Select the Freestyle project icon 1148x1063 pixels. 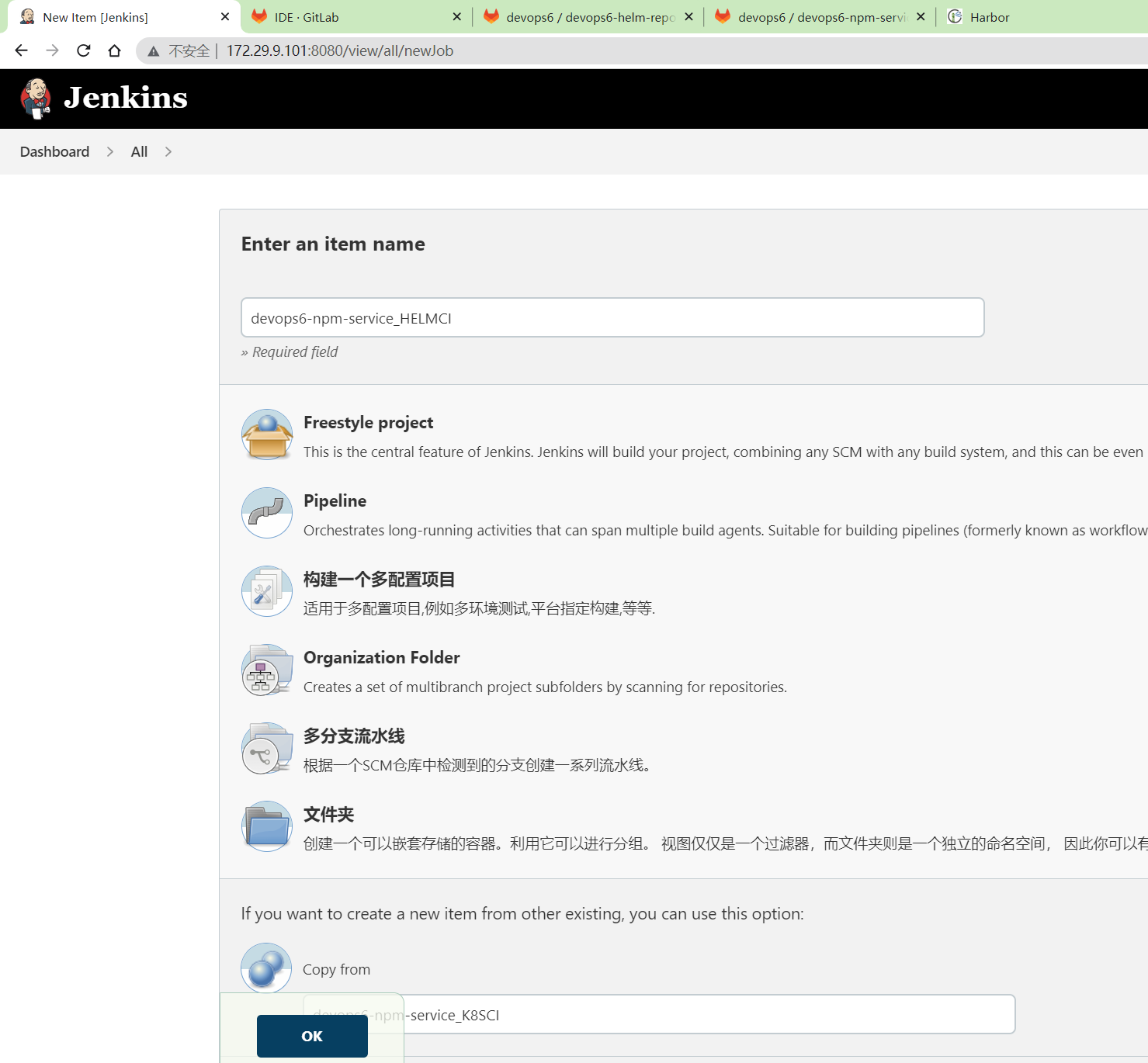pyautogui.click(x=267, y=435)
